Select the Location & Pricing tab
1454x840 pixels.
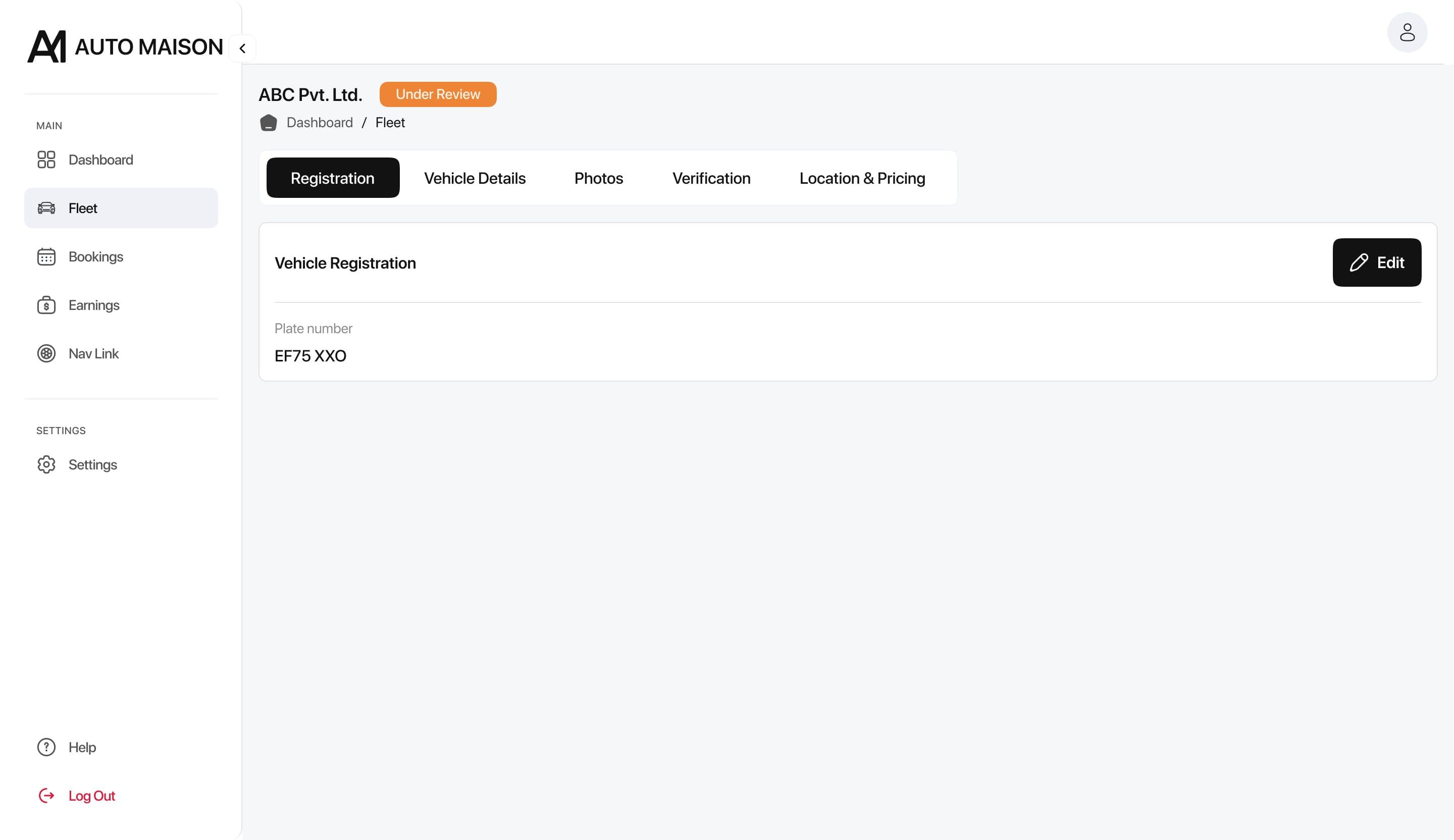[862, 178]
